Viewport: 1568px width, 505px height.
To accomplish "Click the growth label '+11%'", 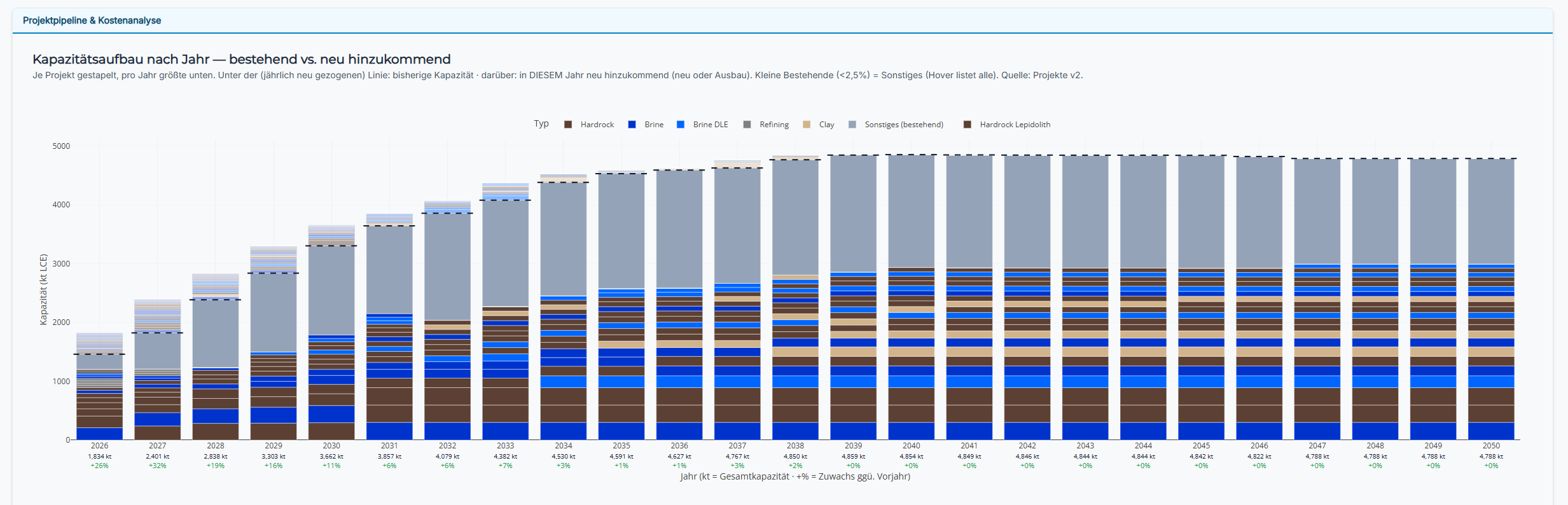I will click(x=331, y=466).
